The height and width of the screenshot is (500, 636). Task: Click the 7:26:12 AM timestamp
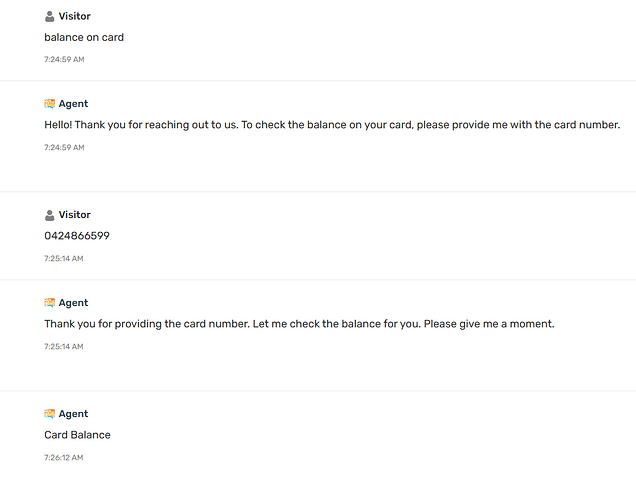[64, 458]
